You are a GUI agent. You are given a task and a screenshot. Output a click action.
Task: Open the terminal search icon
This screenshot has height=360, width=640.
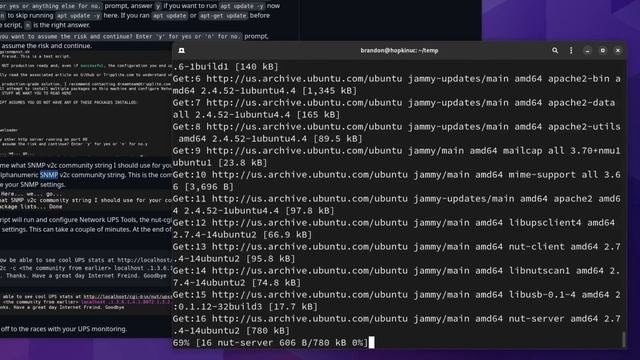pos(555,51)
